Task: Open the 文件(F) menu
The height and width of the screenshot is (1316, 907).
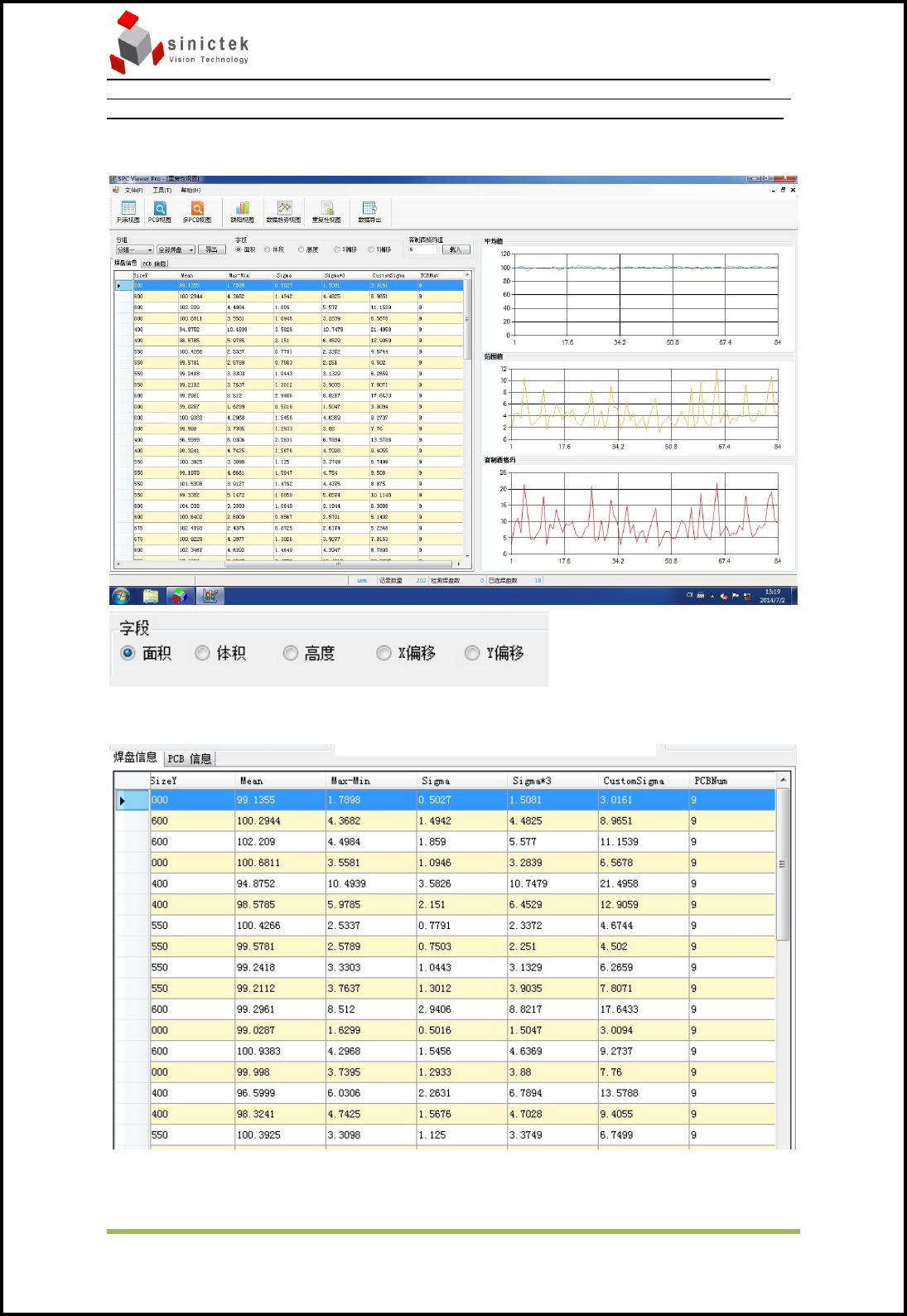Action: (133, 191)
